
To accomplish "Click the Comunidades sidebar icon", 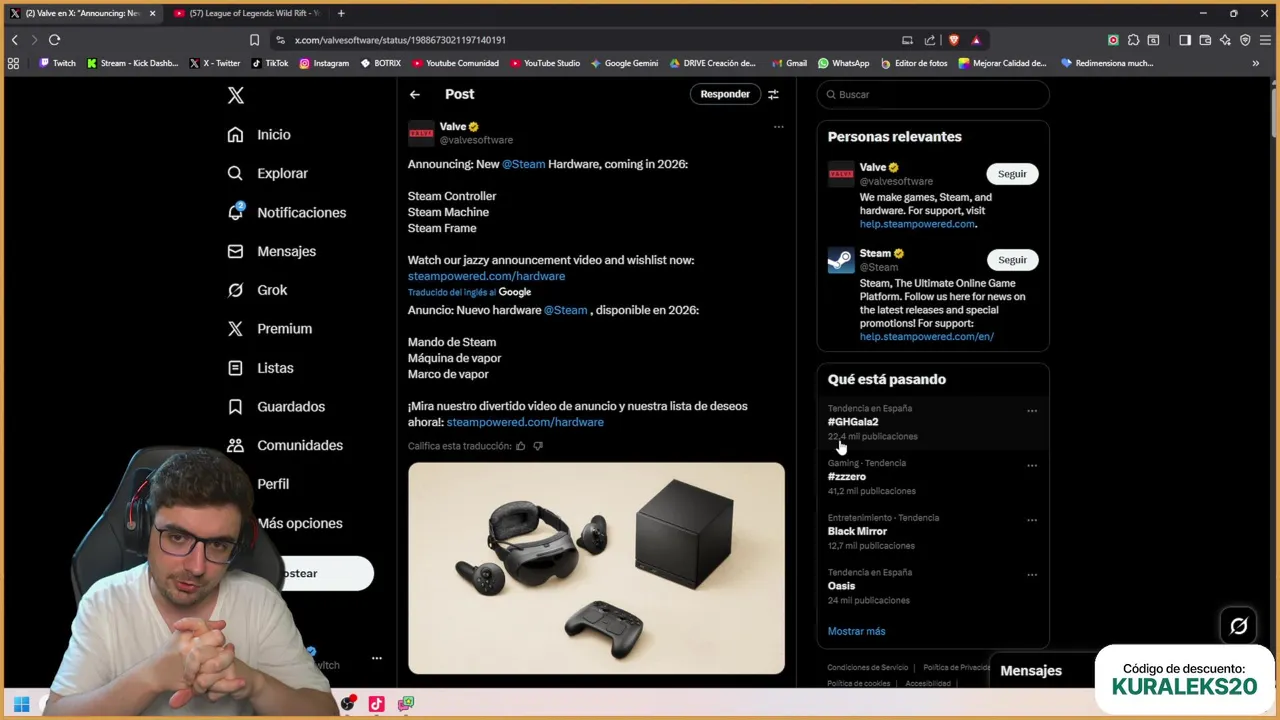I will coord(235,445).
